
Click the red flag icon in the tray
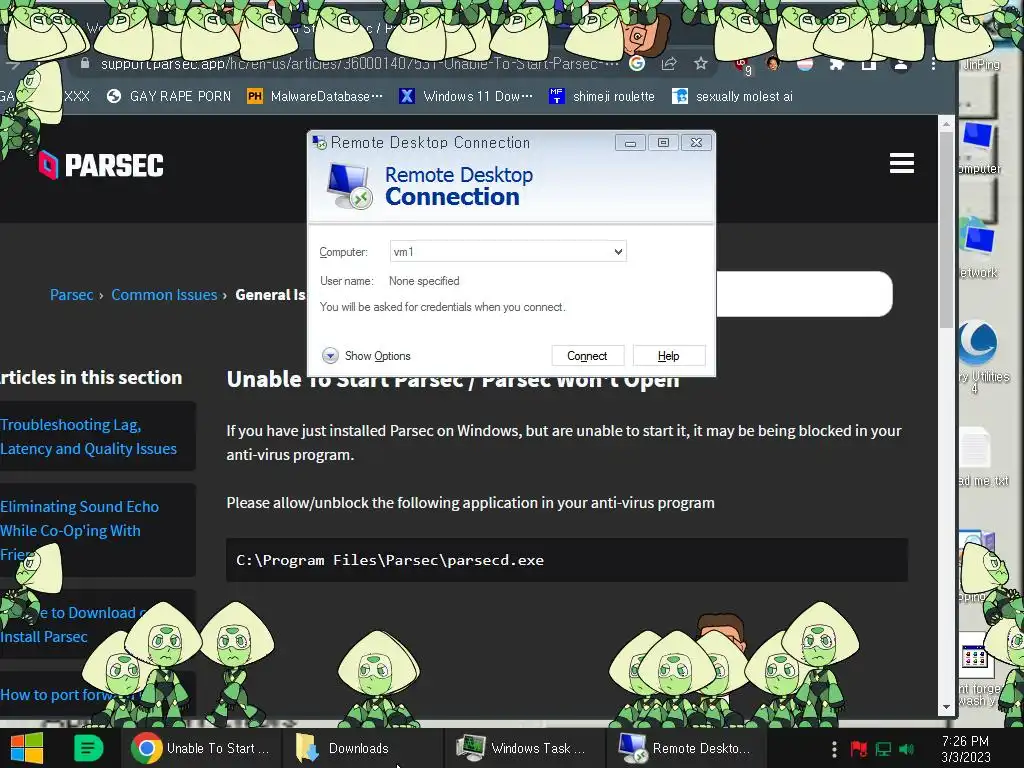pos(858,748)
